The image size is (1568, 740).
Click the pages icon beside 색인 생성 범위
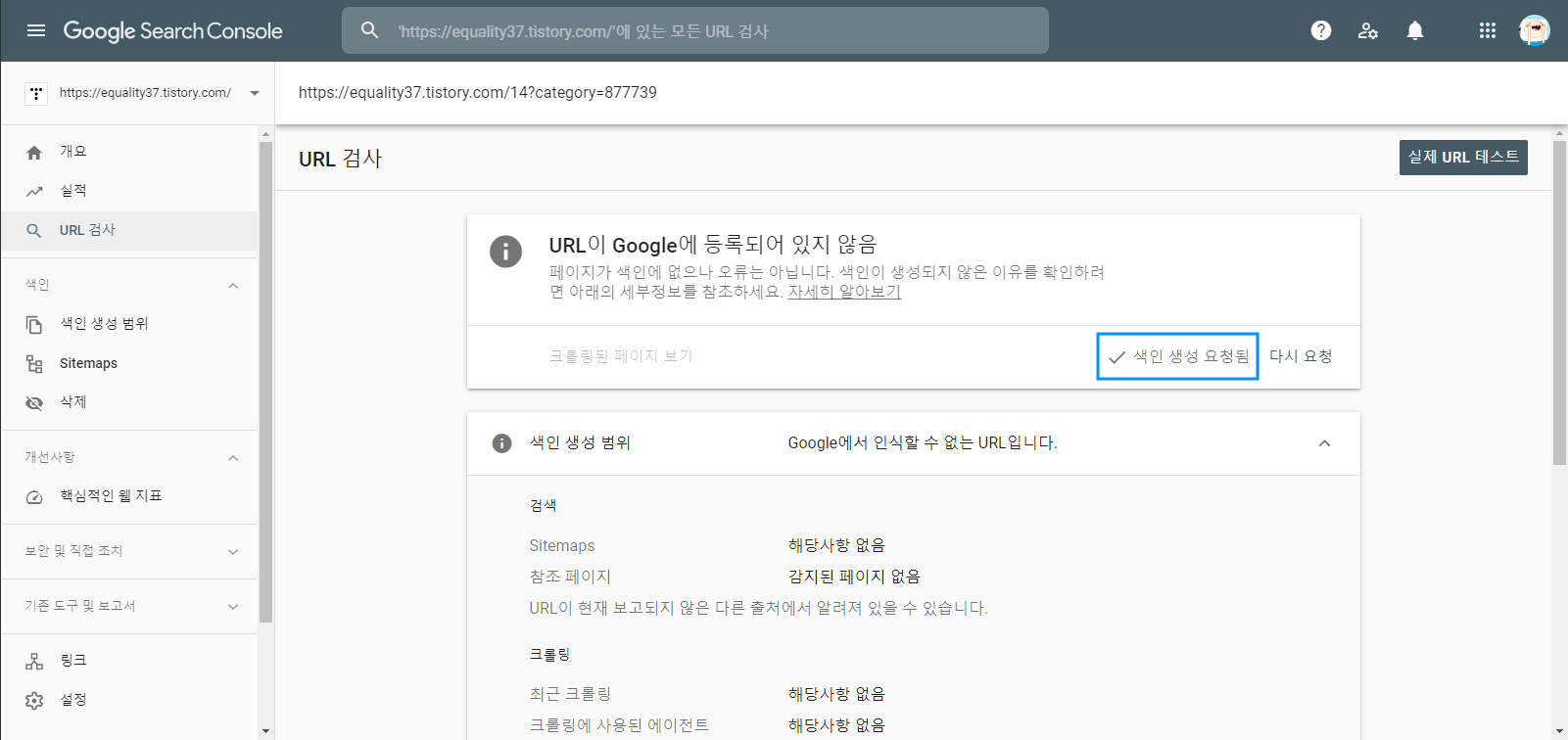(x=34, y=324)
